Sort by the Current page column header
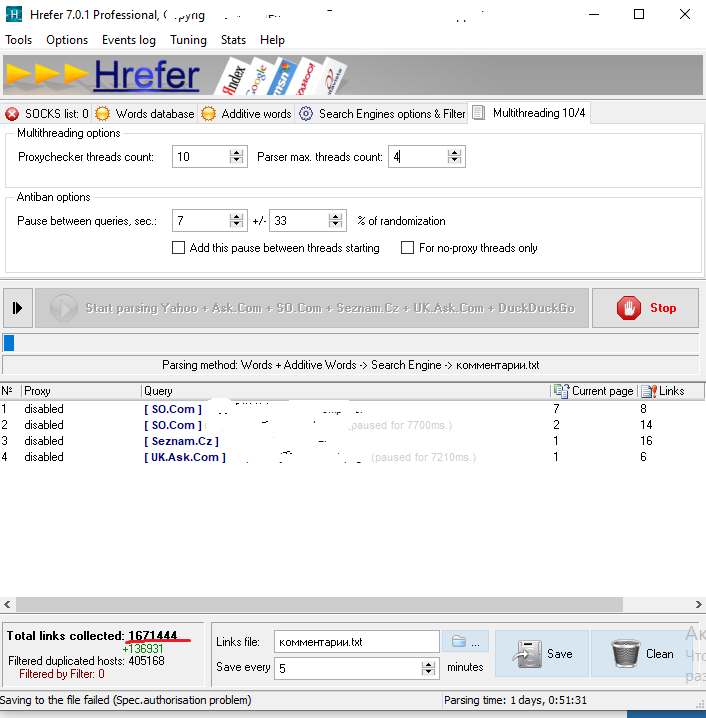 click(x=594, y=391)
